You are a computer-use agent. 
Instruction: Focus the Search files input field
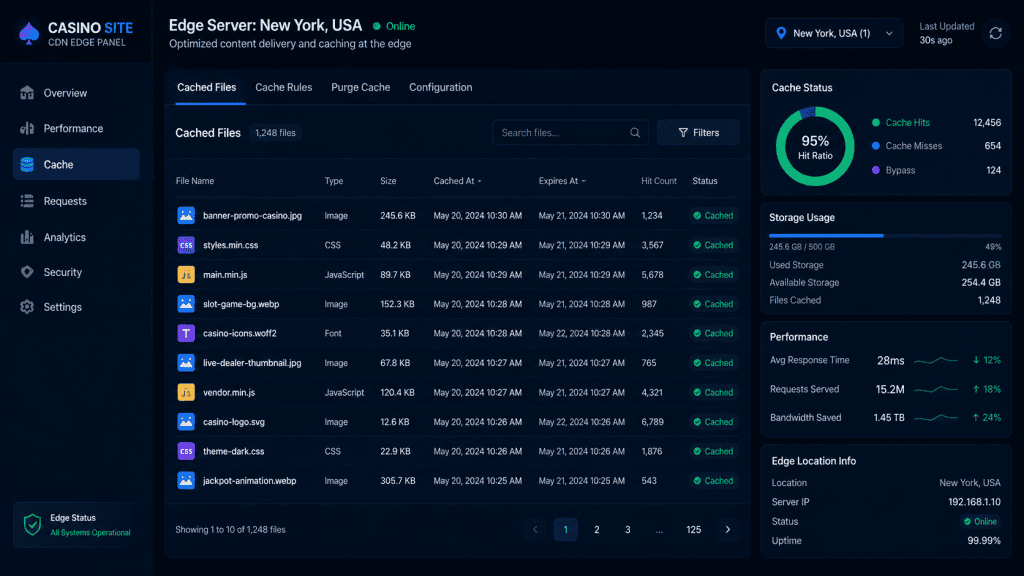click(570, 133)
